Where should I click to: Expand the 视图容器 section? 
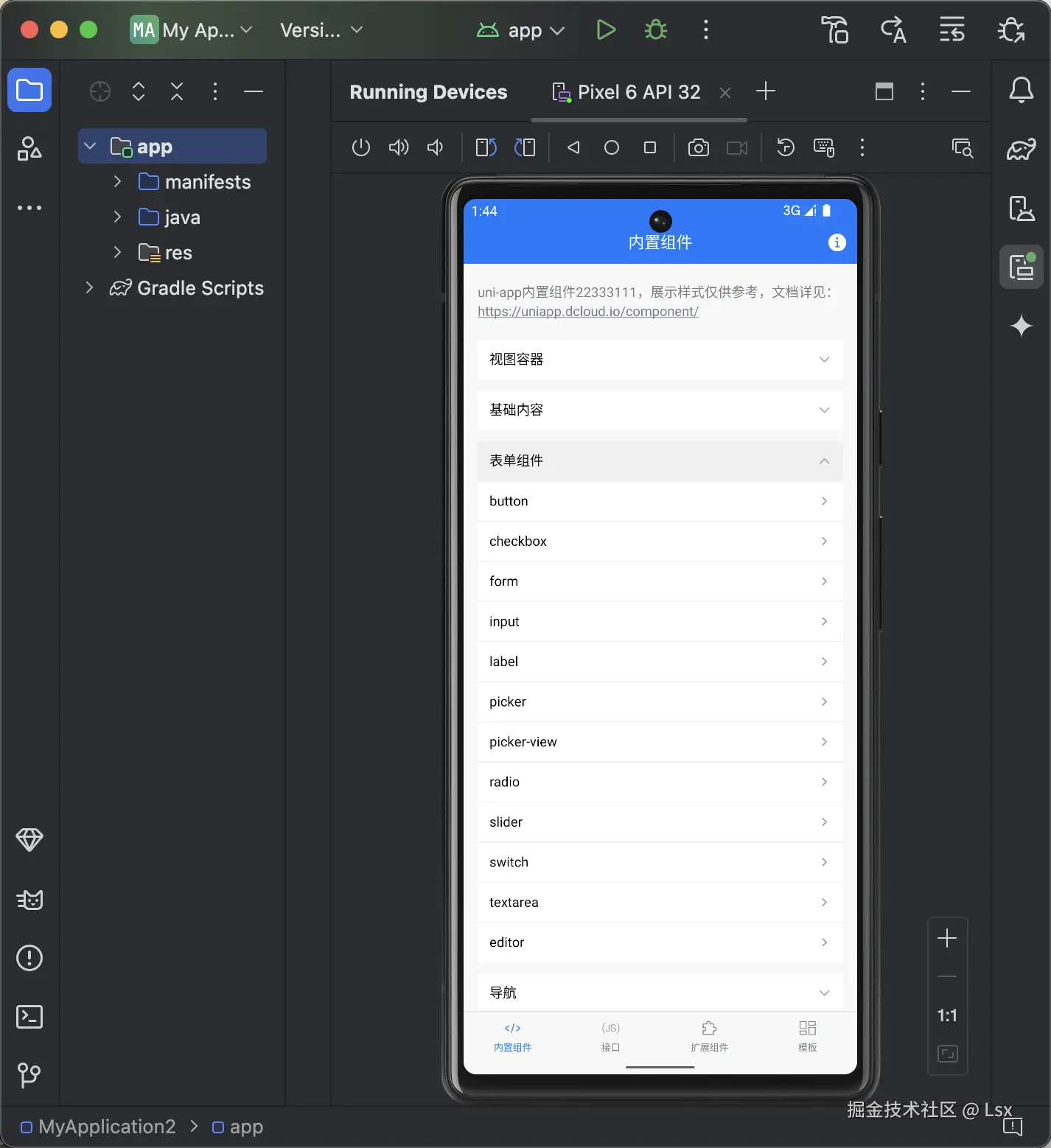(x=660, y=360)
